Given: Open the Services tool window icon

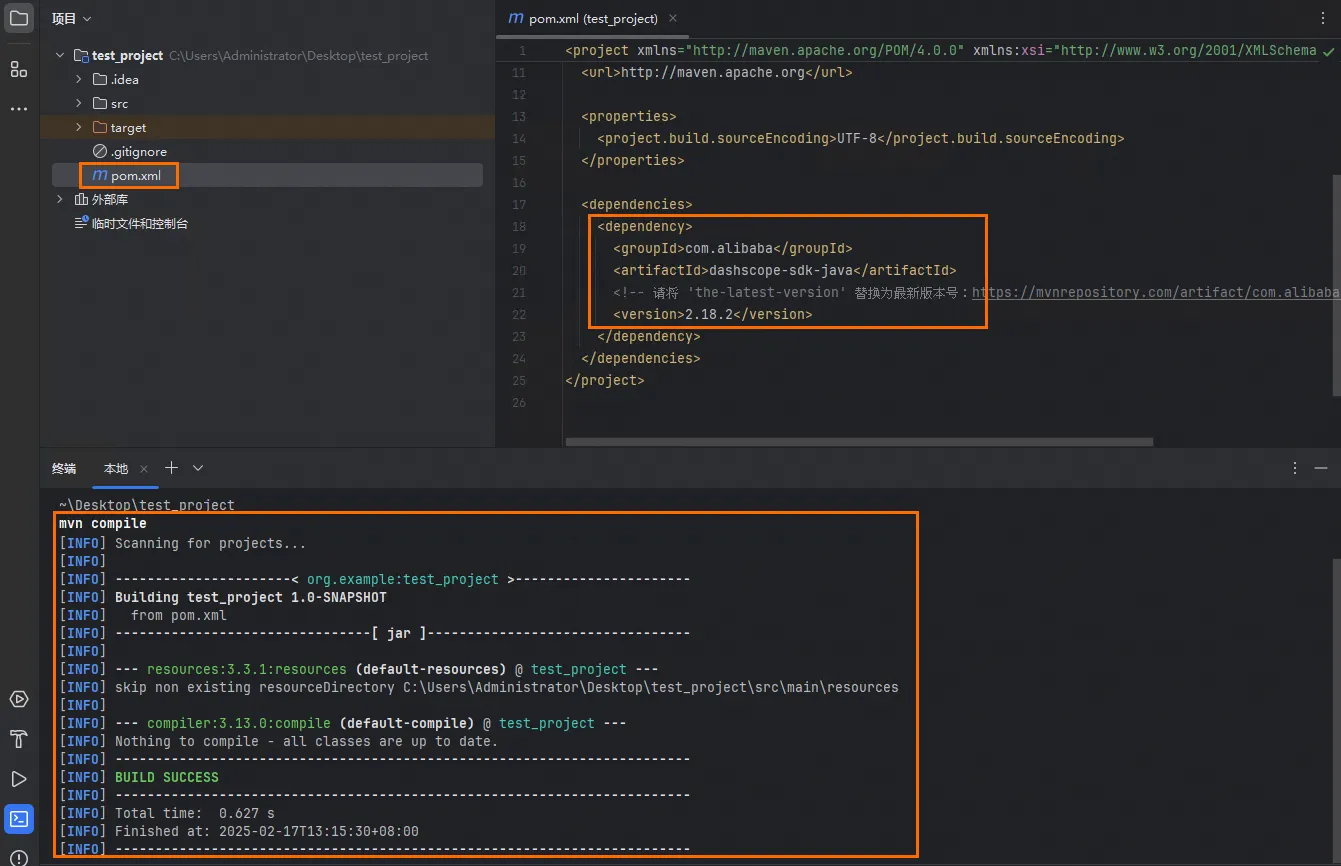Looking at the screenshot, I should tap(19, 699).
